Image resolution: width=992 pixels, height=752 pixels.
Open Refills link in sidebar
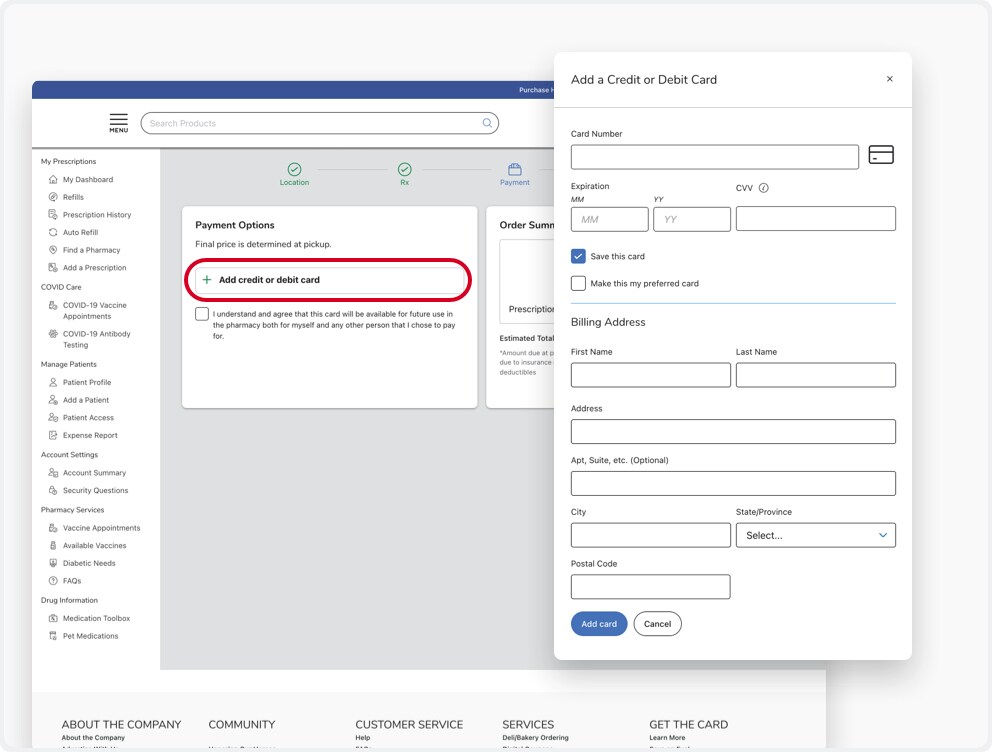pyautogui.click(x=73, y=197)
